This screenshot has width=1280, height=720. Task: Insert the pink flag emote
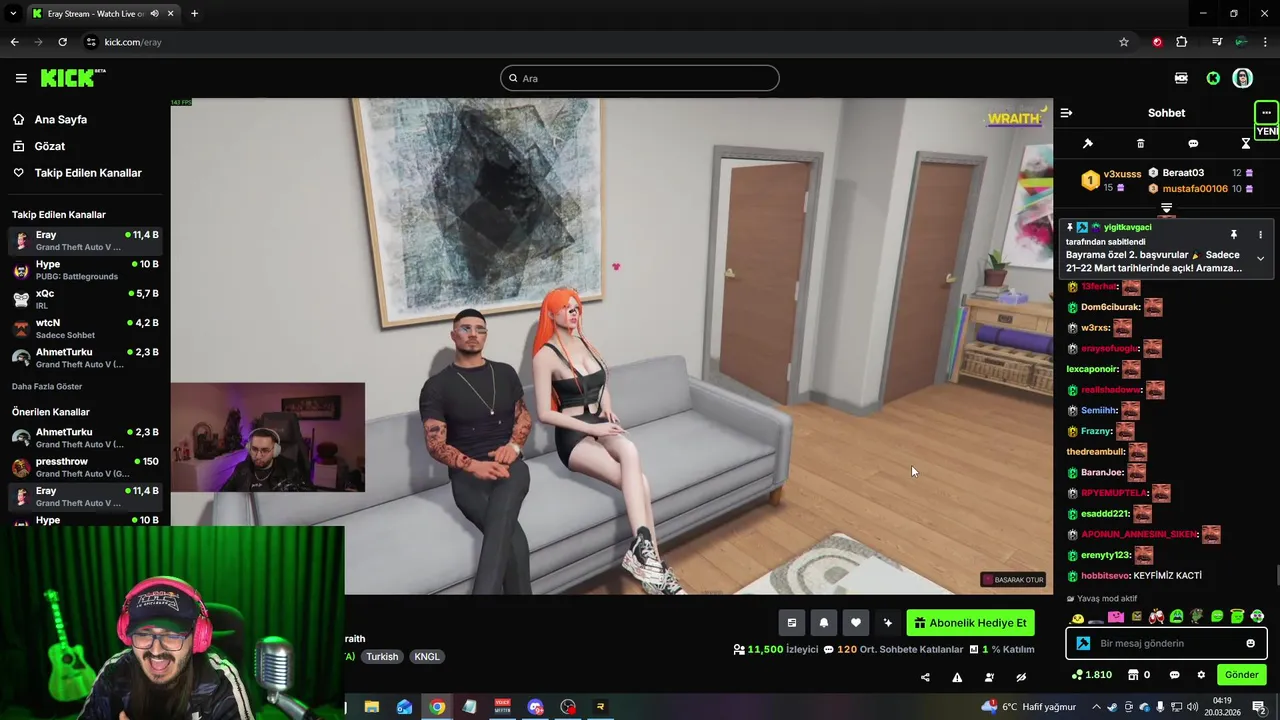pos(1116,617)
